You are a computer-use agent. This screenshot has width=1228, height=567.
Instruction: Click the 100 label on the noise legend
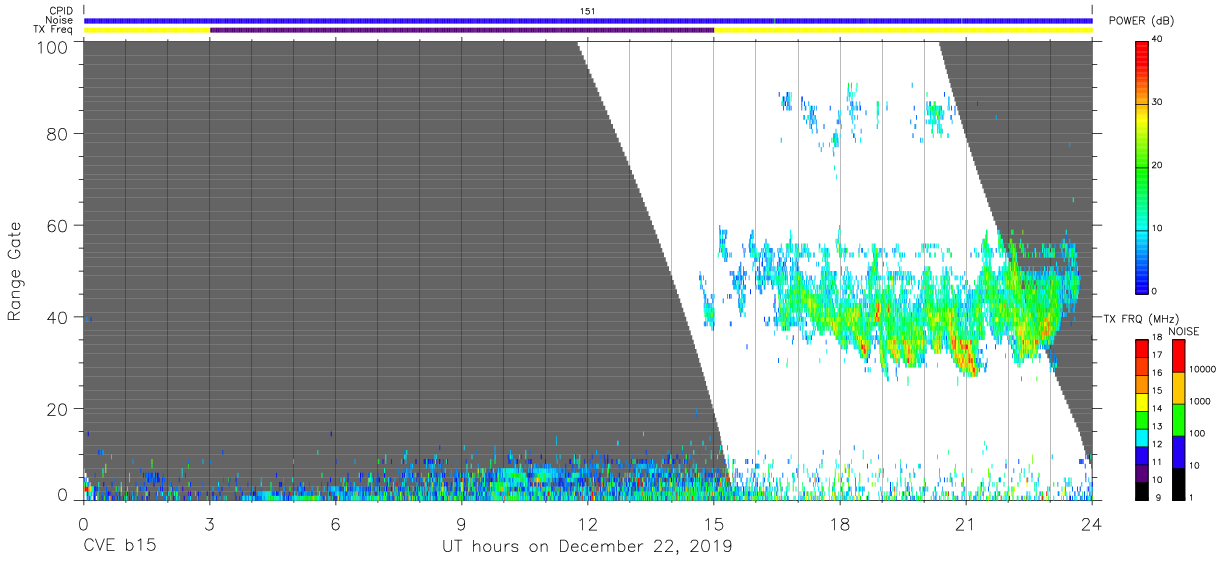pos(1198,434)
